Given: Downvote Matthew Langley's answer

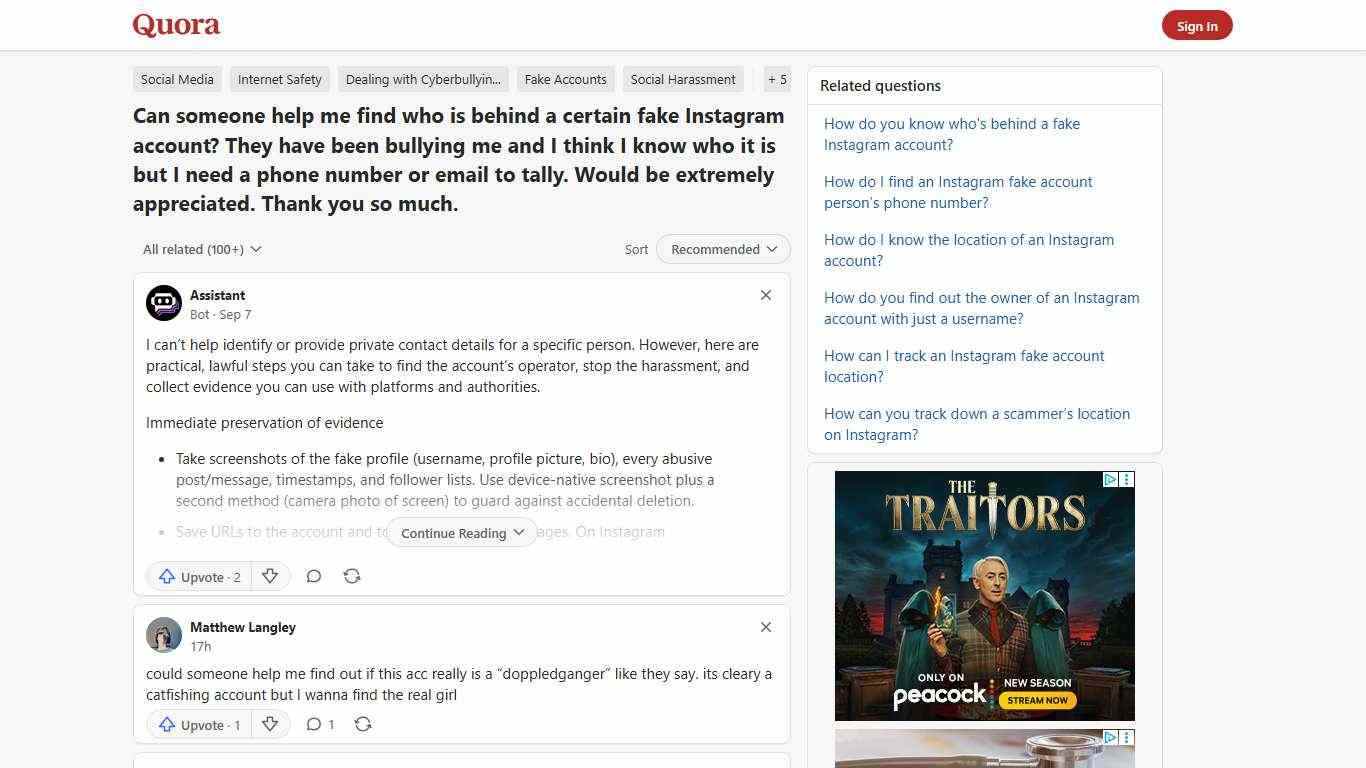Looking at the screenshot, I should (269, 724).
